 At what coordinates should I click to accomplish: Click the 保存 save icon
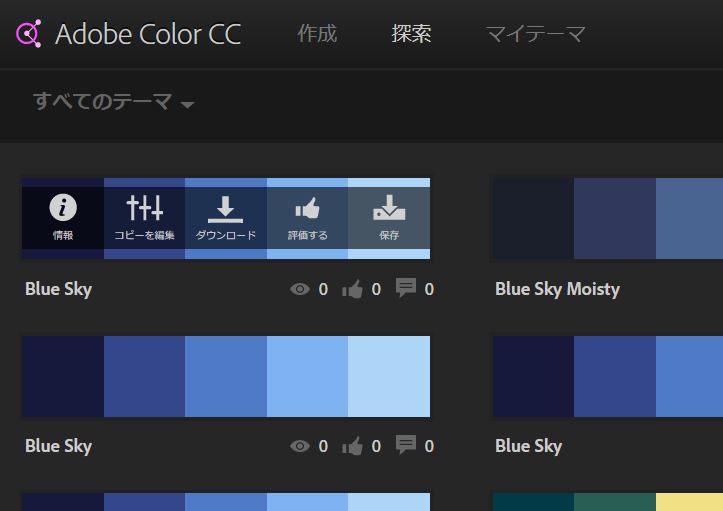[x=389, y=208]
